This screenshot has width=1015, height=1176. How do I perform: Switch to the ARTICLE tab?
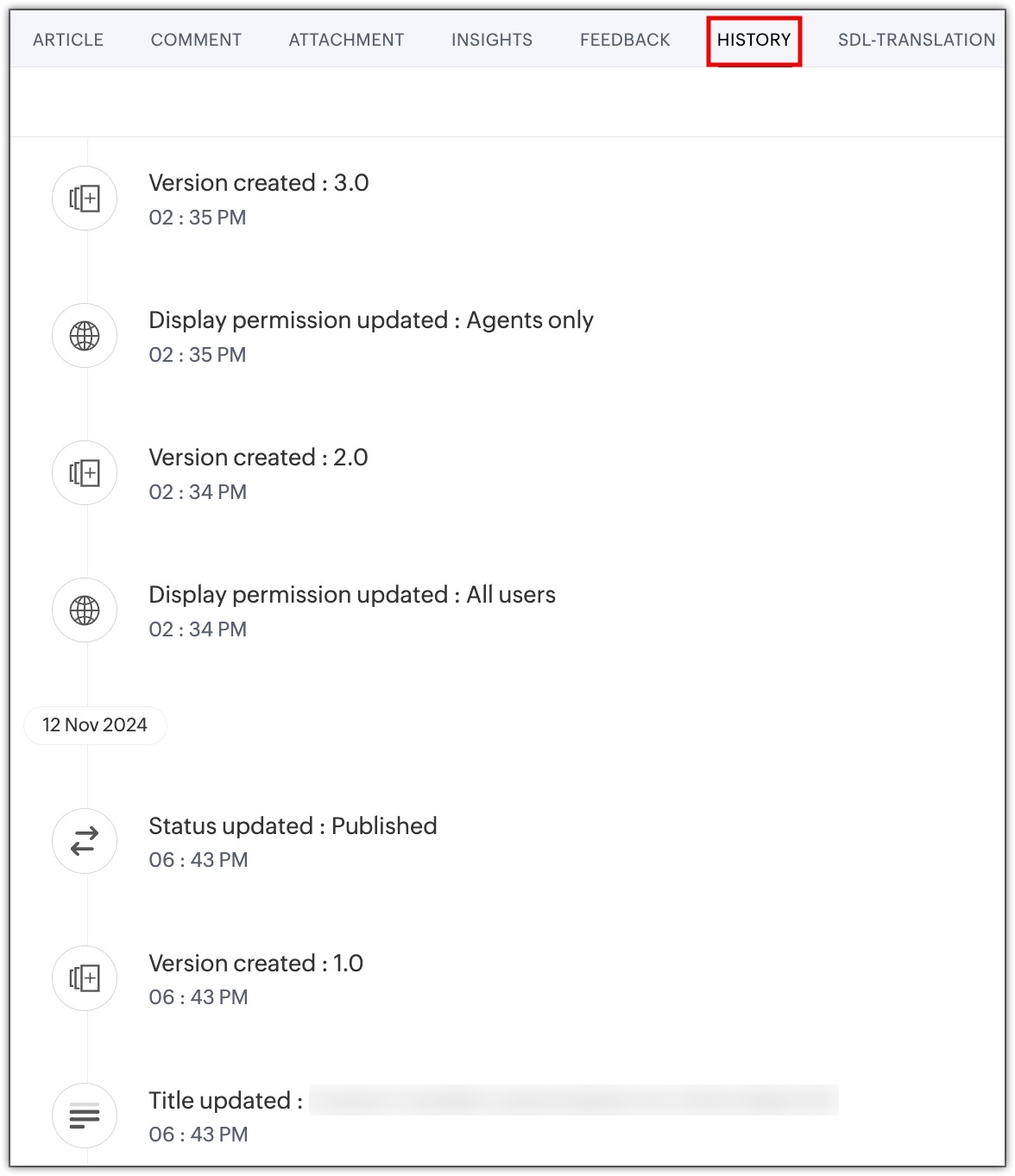click(x=68, y=40)
